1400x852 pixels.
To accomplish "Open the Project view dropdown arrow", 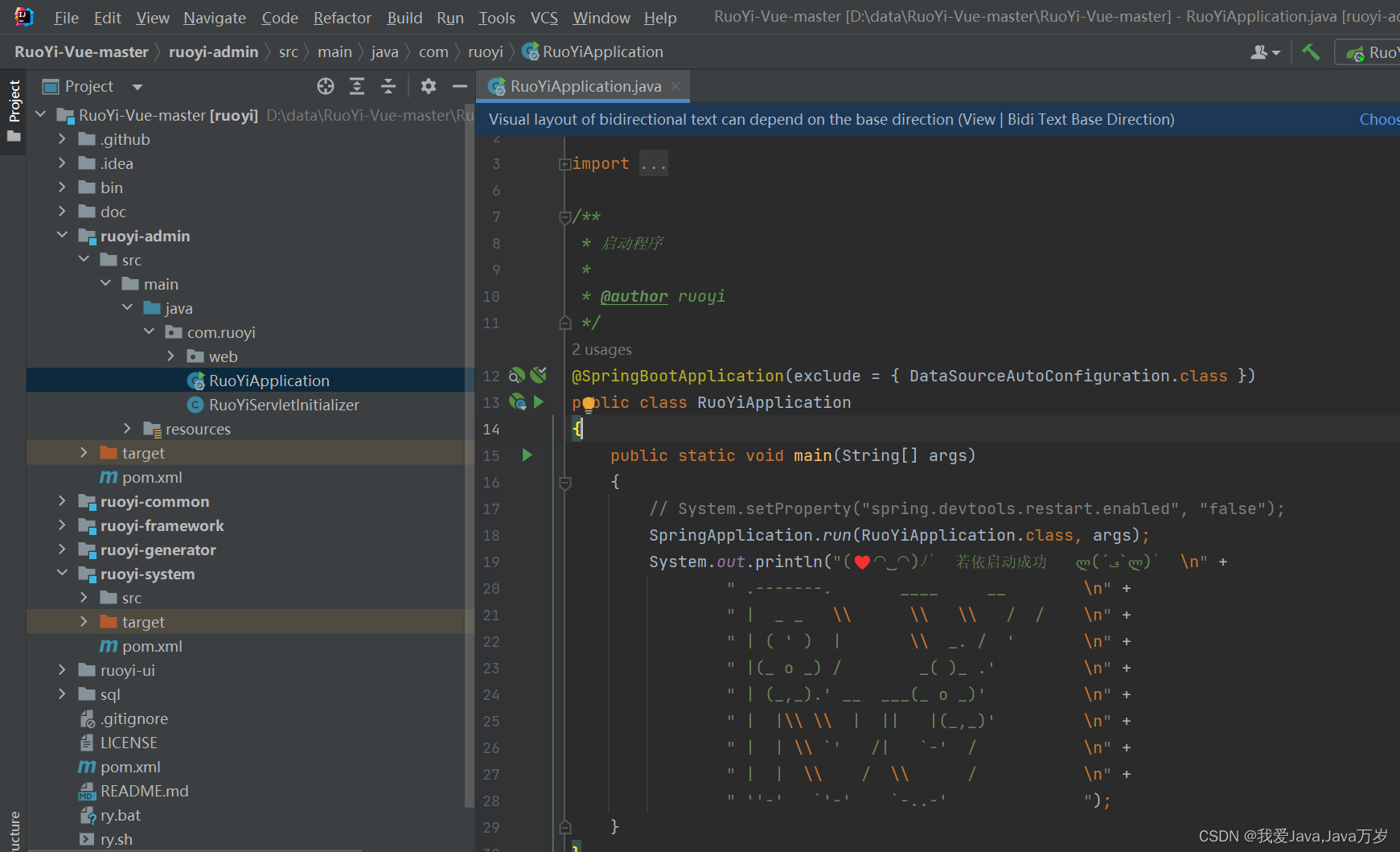I will (x=138, y=87).
